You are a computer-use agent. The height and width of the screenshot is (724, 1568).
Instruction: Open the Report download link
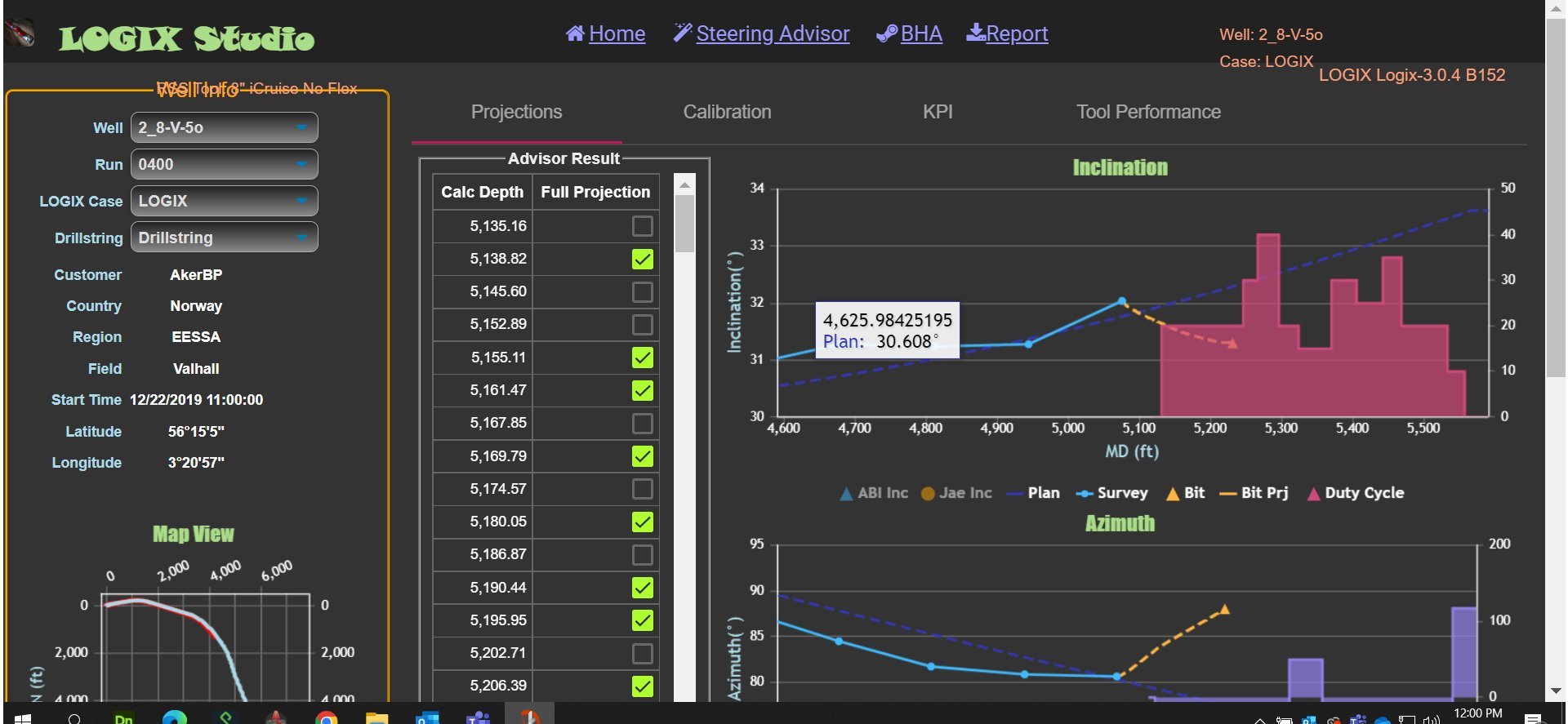pos(1007,33)
